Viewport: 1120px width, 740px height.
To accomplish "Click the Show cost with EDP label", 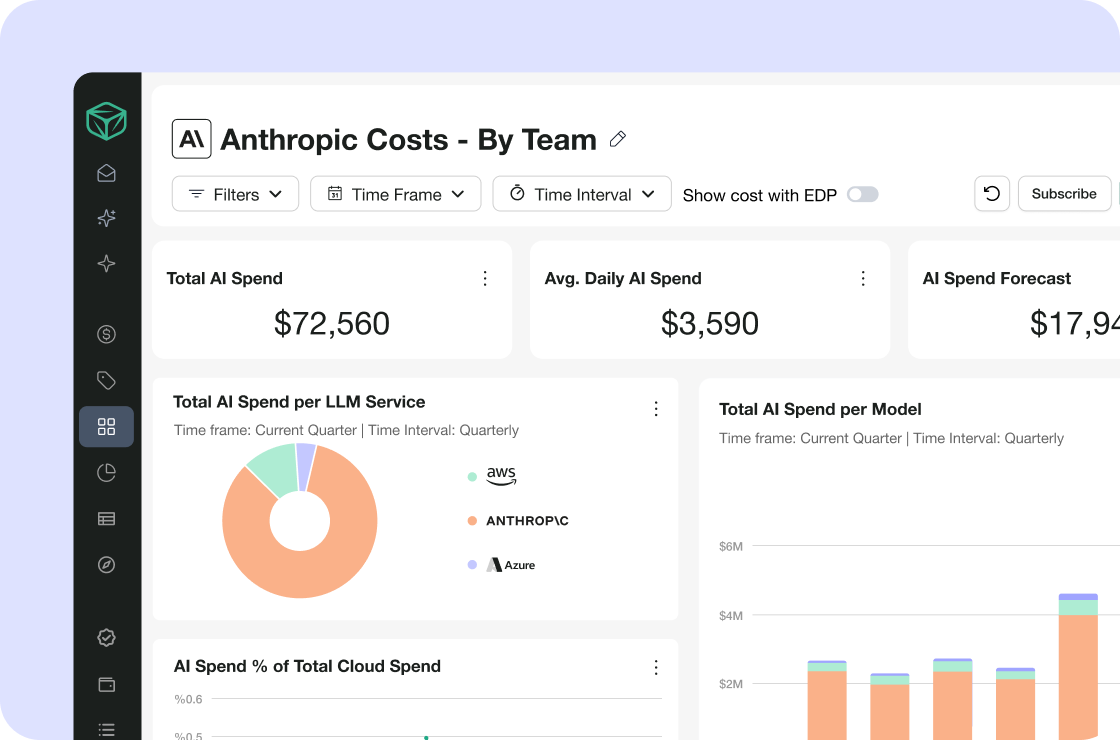I will click(759, 195).
